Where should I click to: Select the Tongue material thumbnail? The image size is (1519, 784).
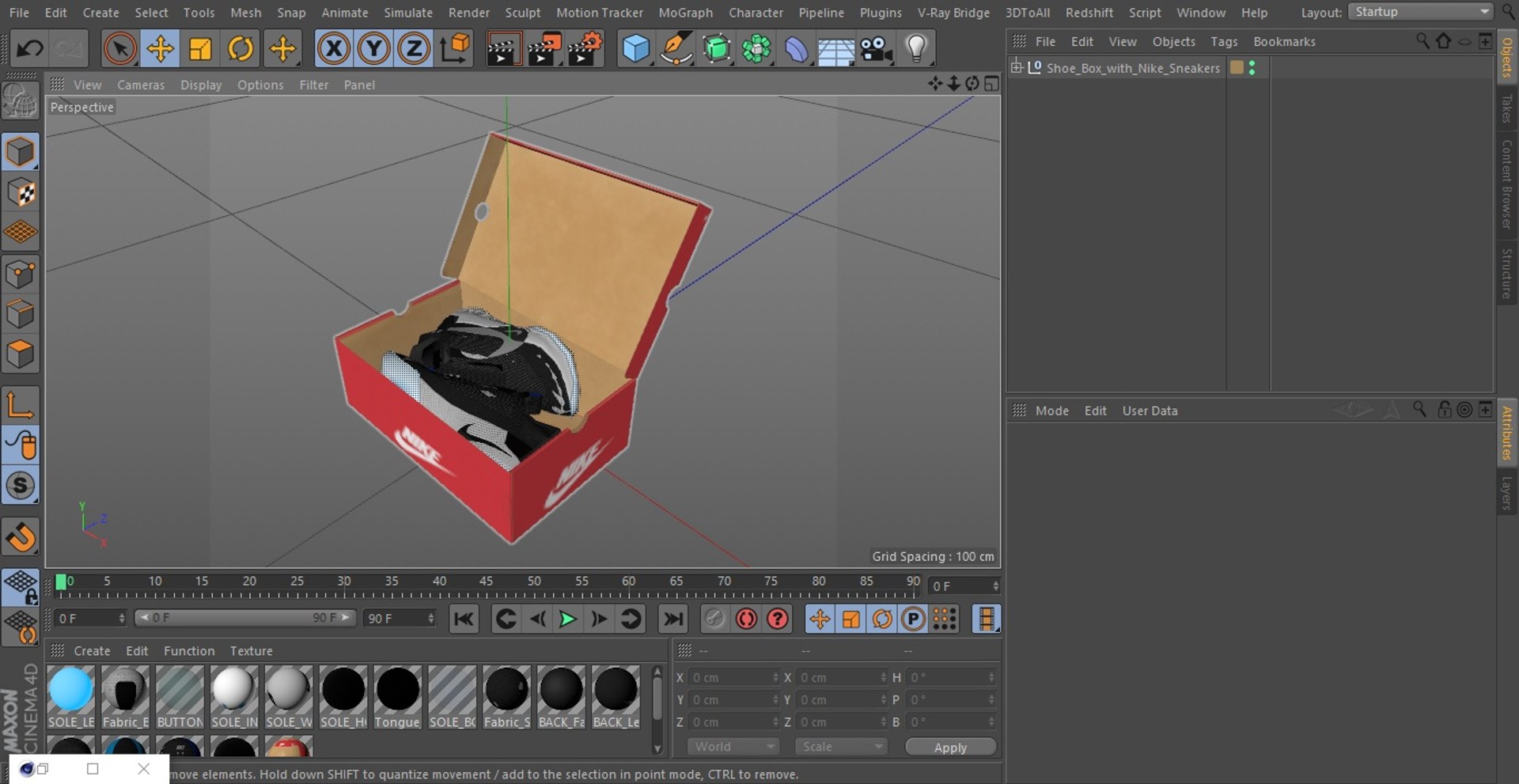point(397,697)
